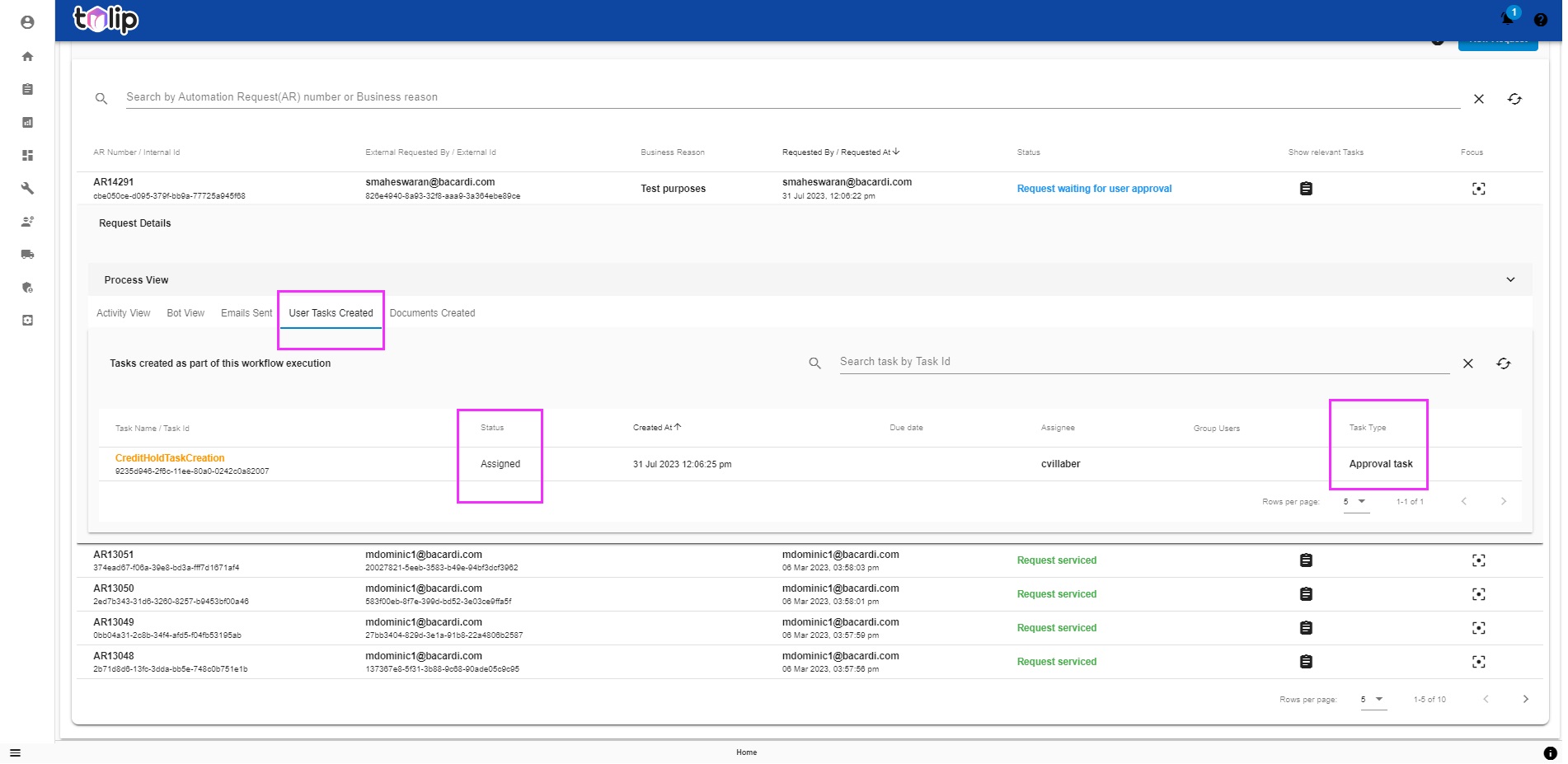Image resolution: width=1568 pixels, height=764 pixels.
Task: Show relevant tasks for AR13051
Action: coord(1306,560)
